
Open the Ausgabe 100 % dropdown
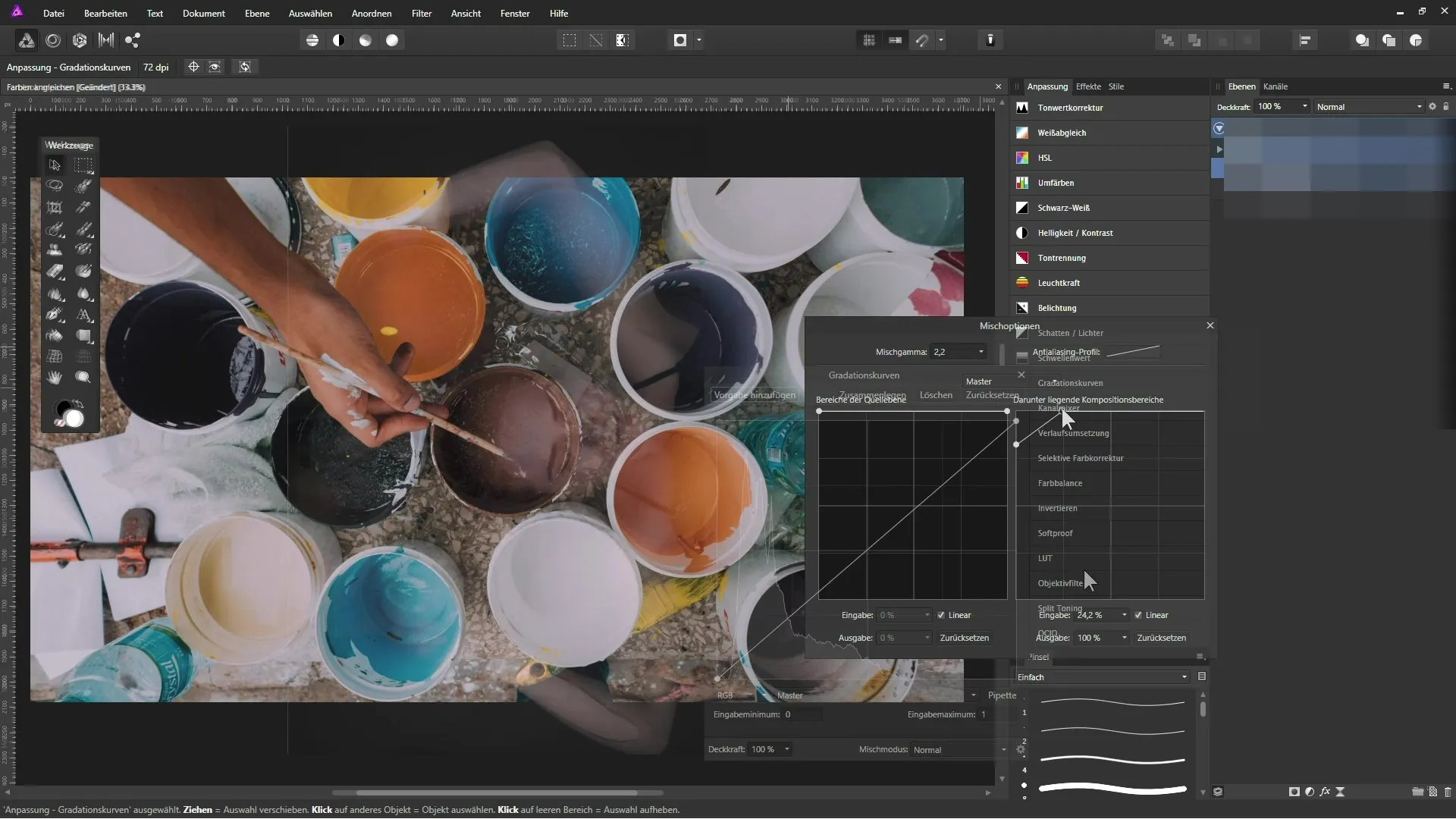coord(1102,638)
